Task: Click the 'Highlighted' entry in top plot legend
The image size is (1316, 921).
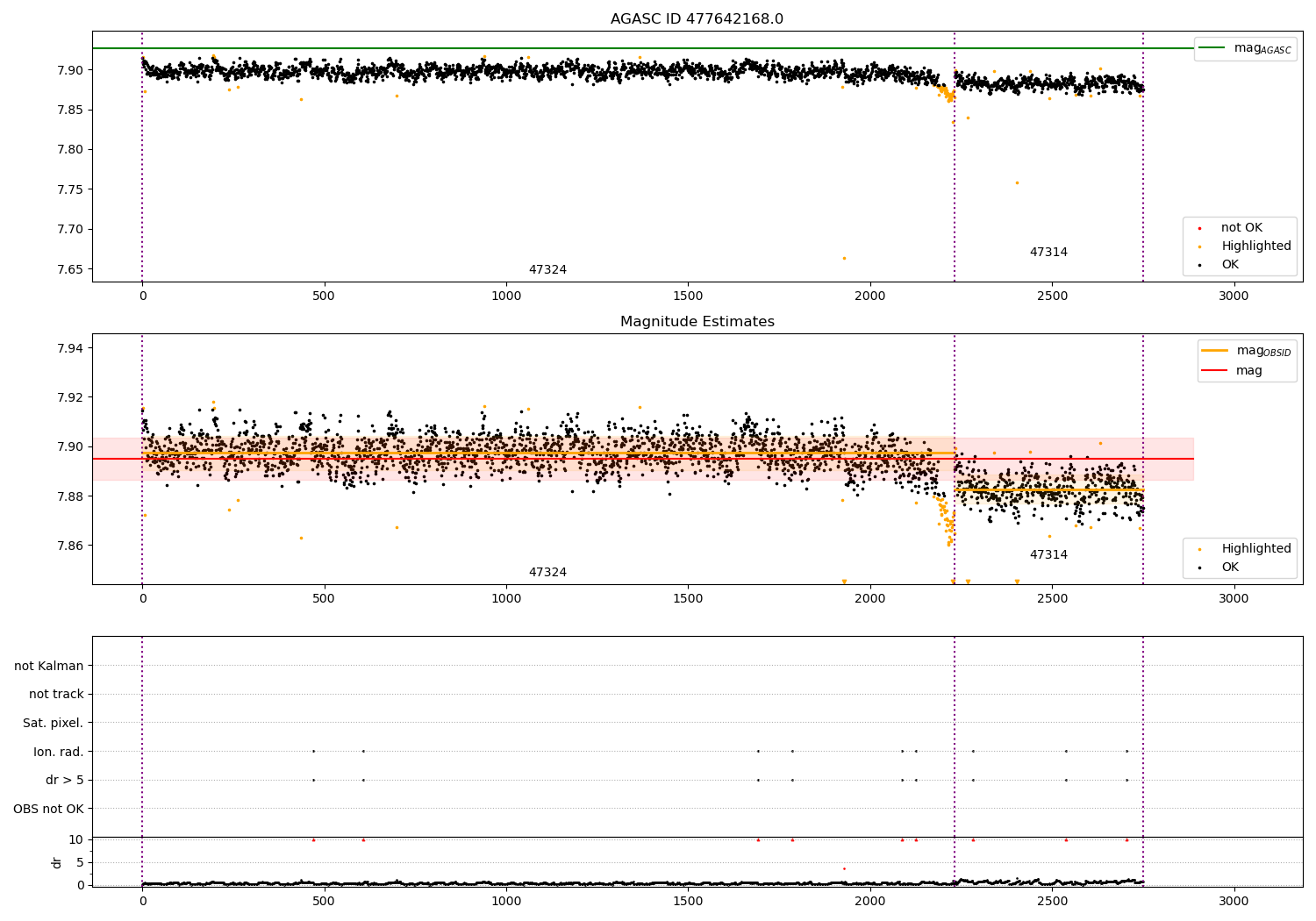Action: pos(1245,246)
